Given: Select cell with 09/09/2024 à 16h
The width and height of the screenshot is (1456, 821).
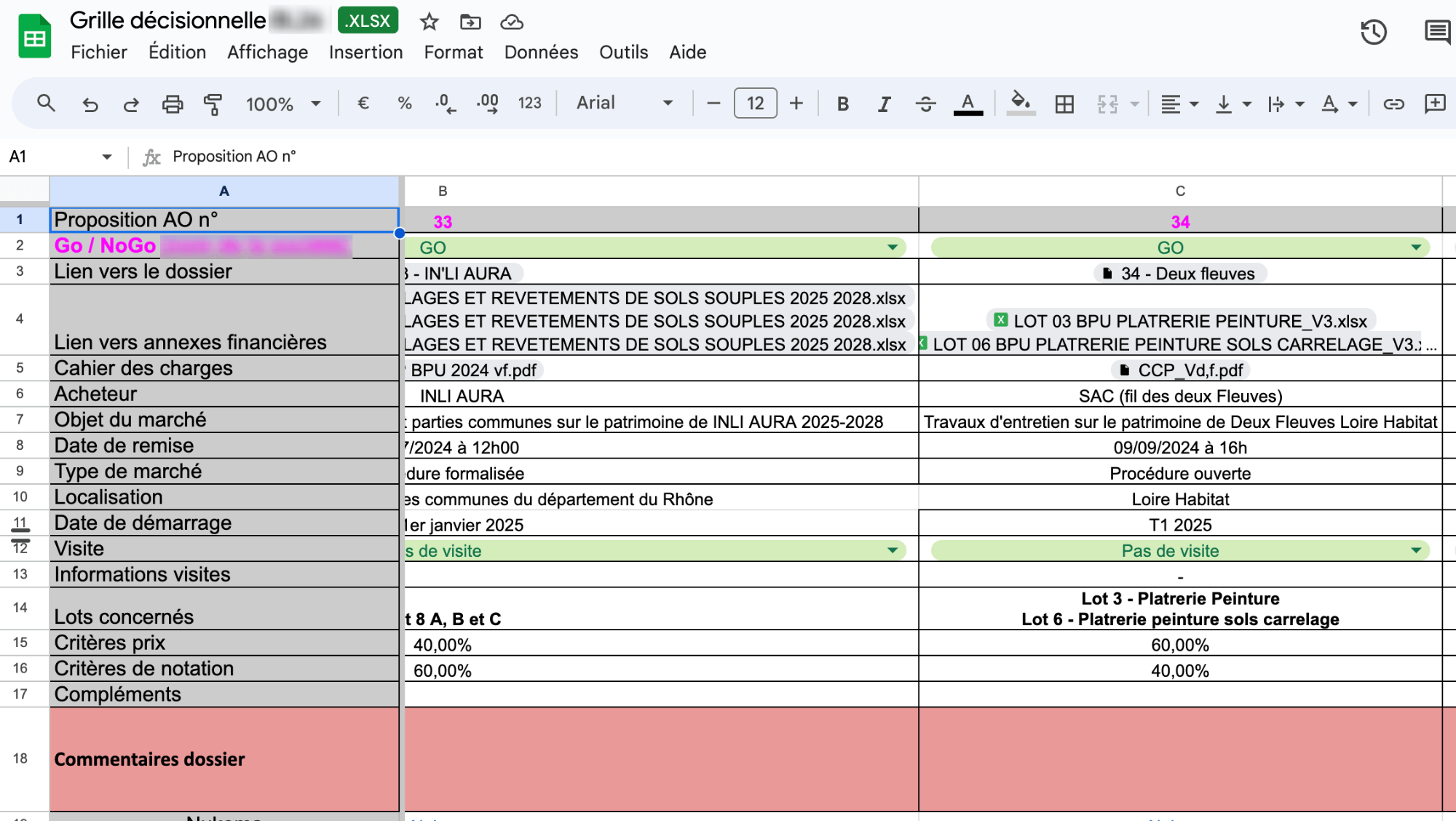Looking at the screenshot, I should click(1180, 447).
